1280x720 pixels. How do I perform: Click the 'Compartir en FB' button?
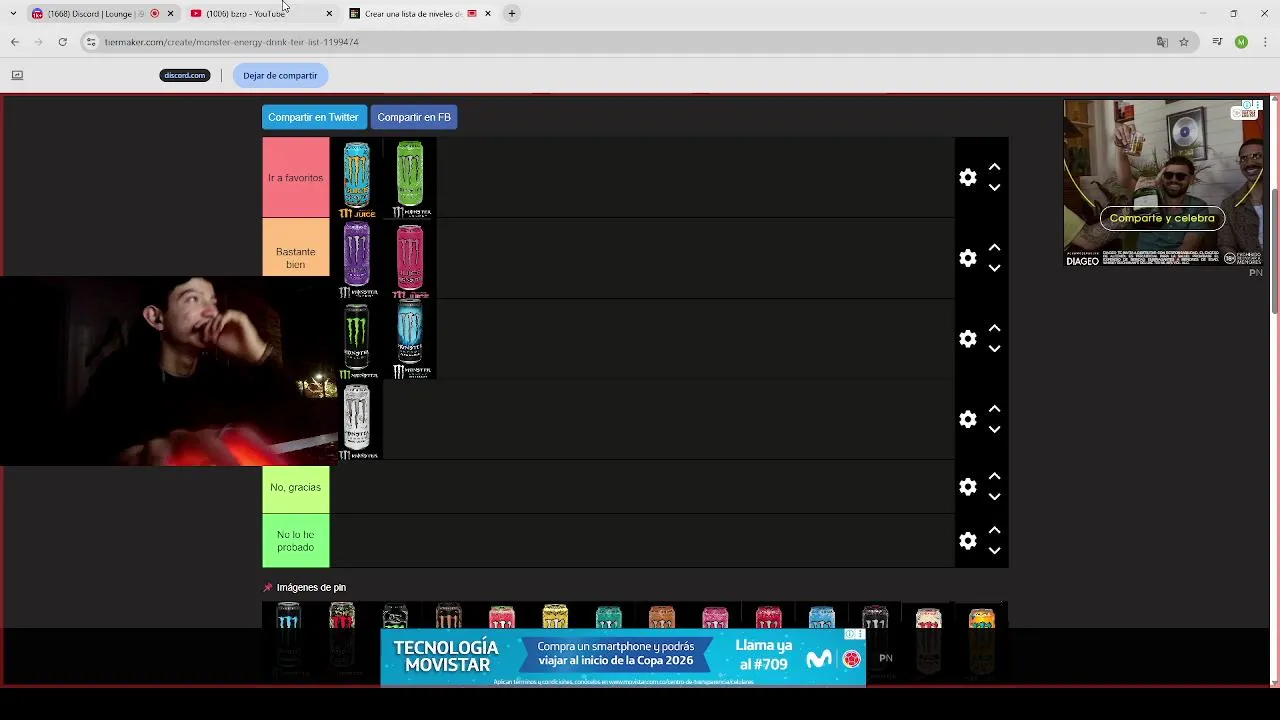[414, 117]
